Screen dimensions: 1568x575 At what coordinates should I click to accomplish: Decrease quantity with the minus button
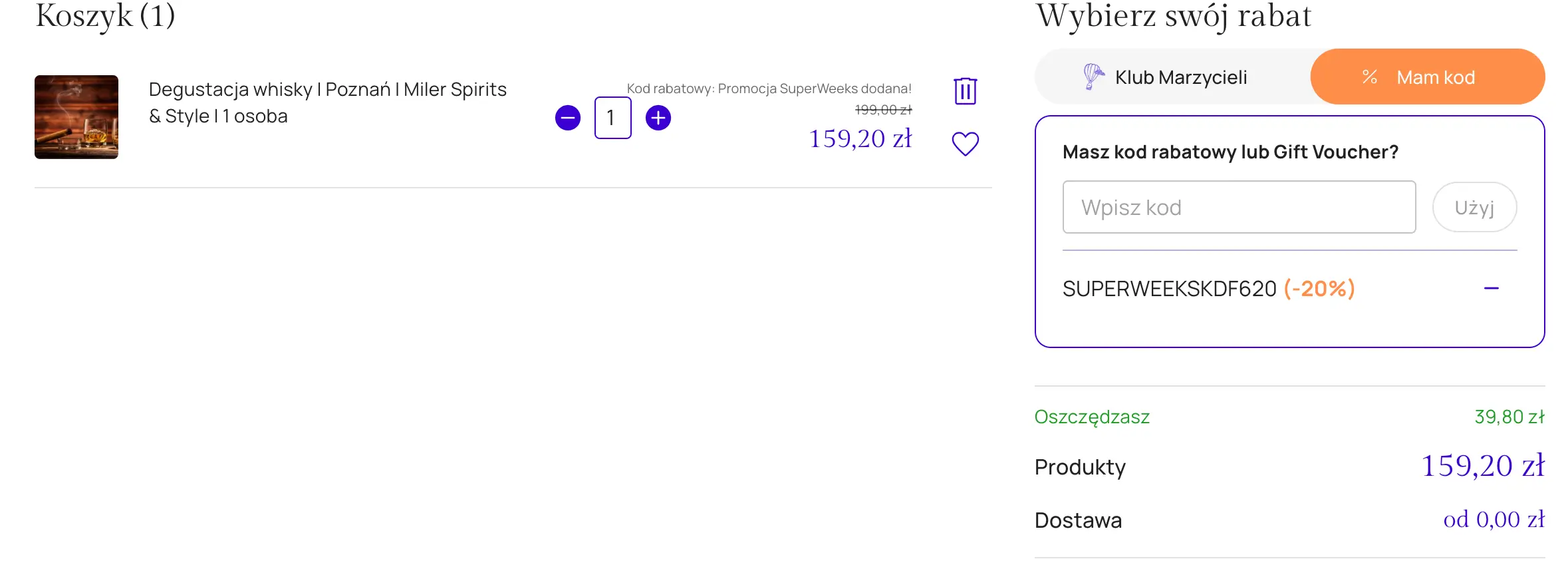(x=567, y=118)
